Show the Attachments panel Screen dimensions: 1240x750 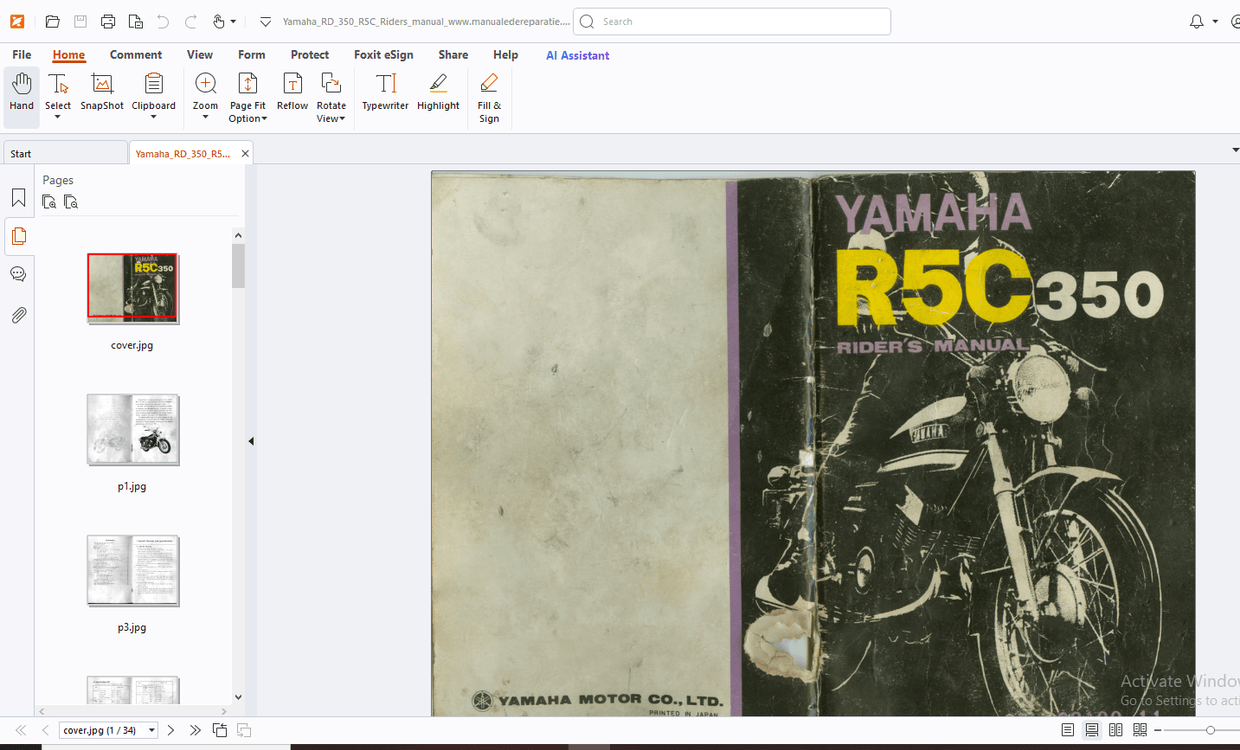[18, 315]
